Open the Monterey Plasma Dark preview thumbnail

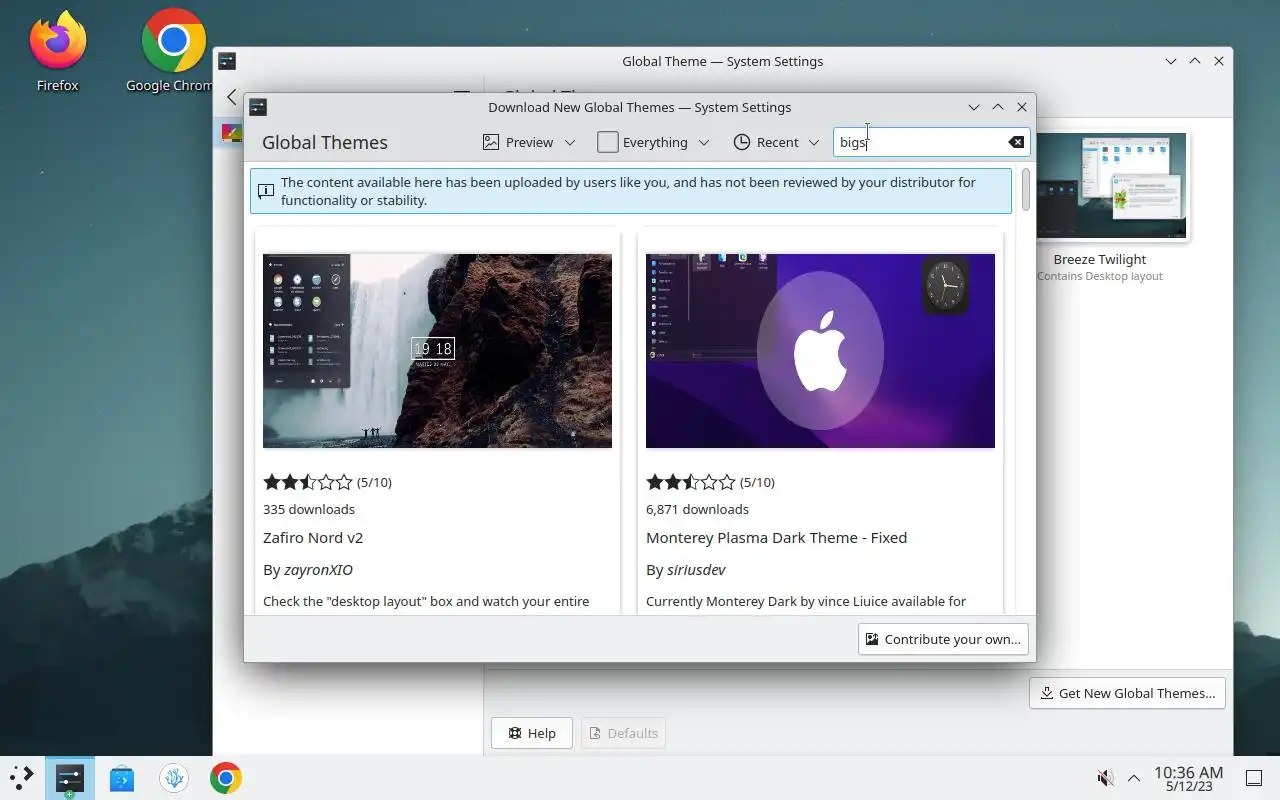[820, 351]
